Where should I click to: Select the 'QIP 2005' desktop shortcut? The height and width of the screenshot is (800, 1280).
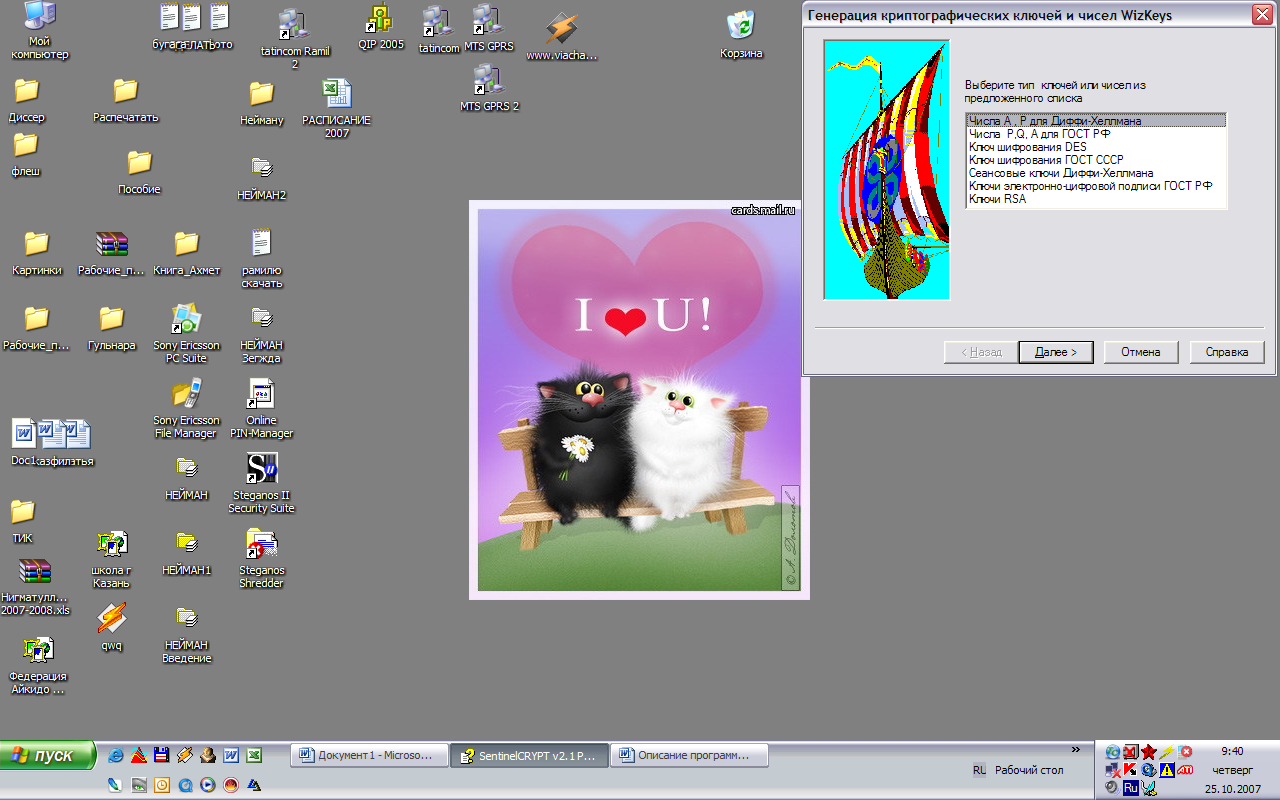click(380, 27)
